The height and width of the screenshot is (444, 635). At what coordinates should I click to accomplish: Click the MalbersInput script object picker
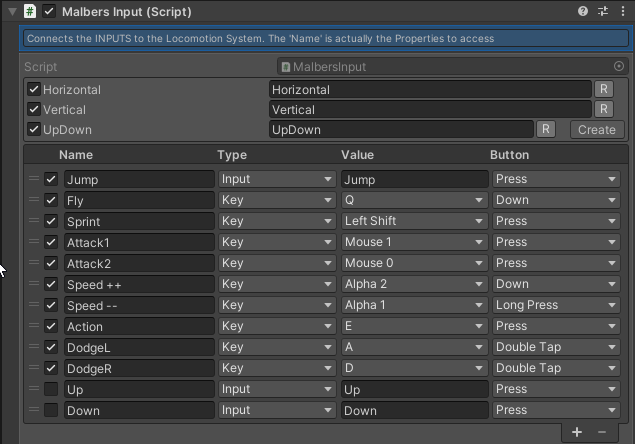click(619, 66)
